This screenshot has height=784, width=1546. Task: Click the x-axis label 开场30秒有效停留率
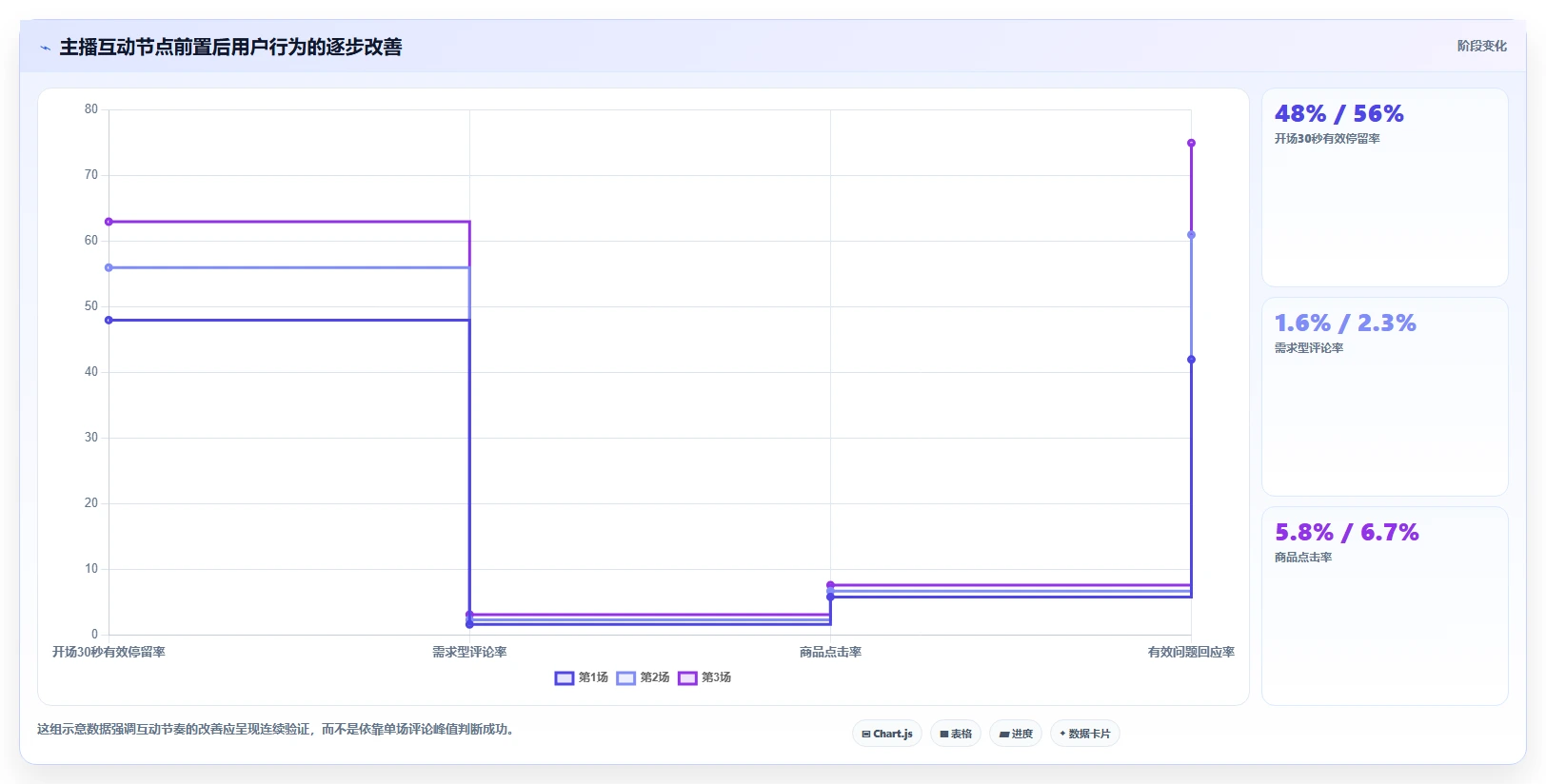point(109,653)
